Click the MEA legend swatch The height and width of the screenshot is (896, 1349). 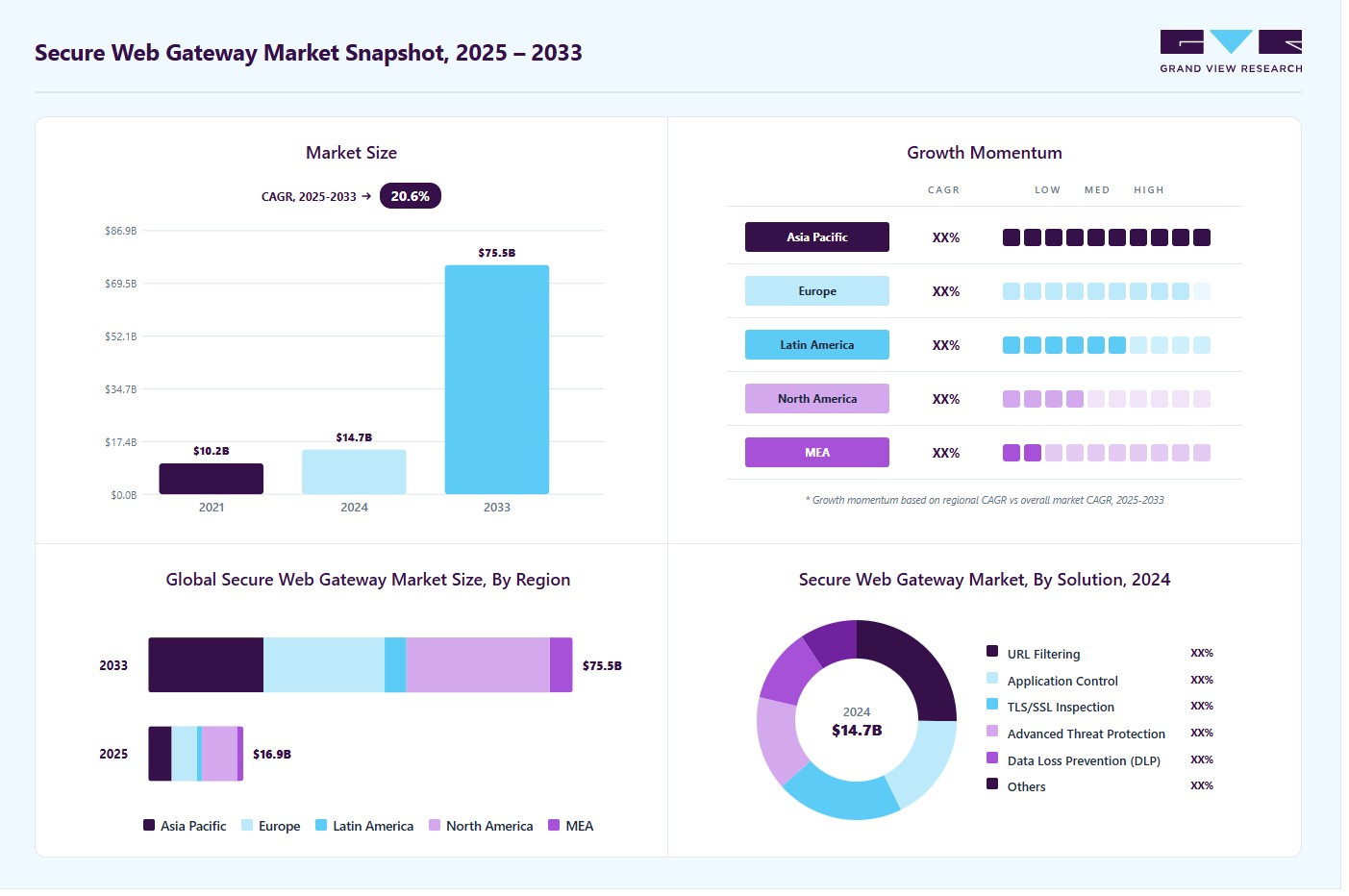[554, 825]
